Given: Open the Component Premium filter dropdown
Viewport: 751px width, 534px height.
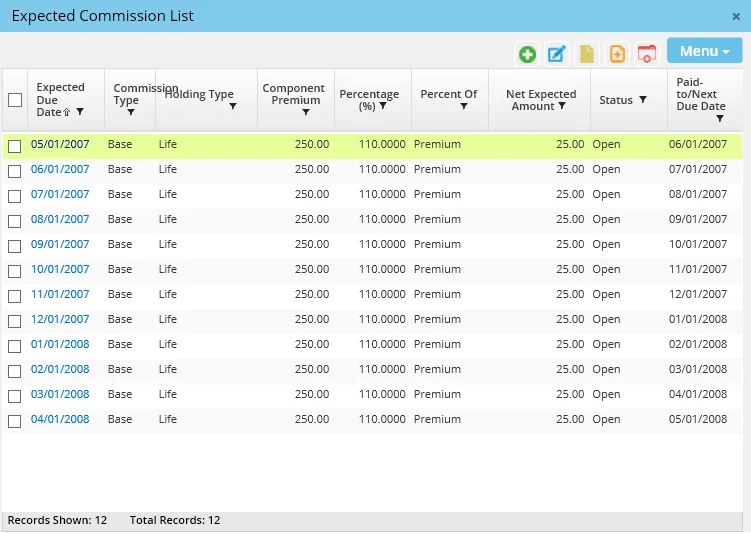Looking at the screenshot, I should 306,112.
